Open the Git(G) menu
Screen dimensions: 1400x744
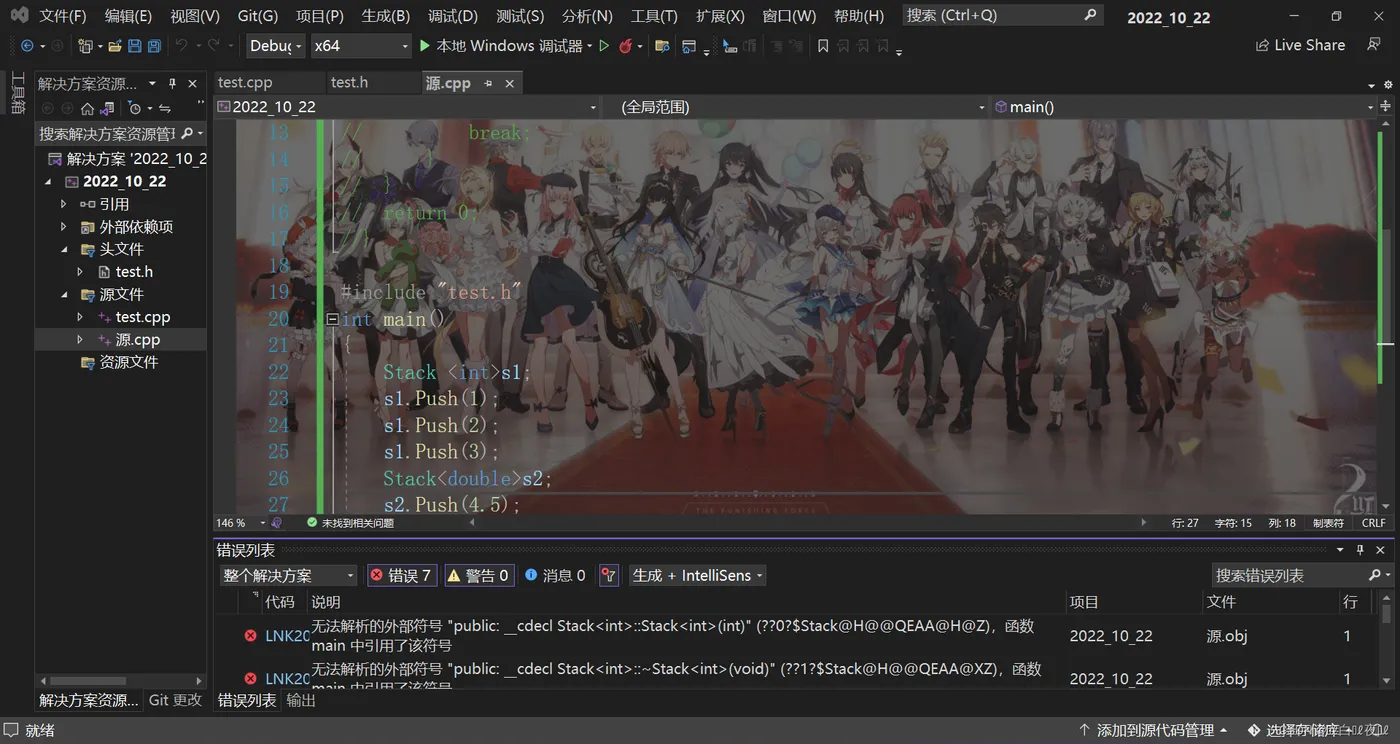tap(258, 16)
